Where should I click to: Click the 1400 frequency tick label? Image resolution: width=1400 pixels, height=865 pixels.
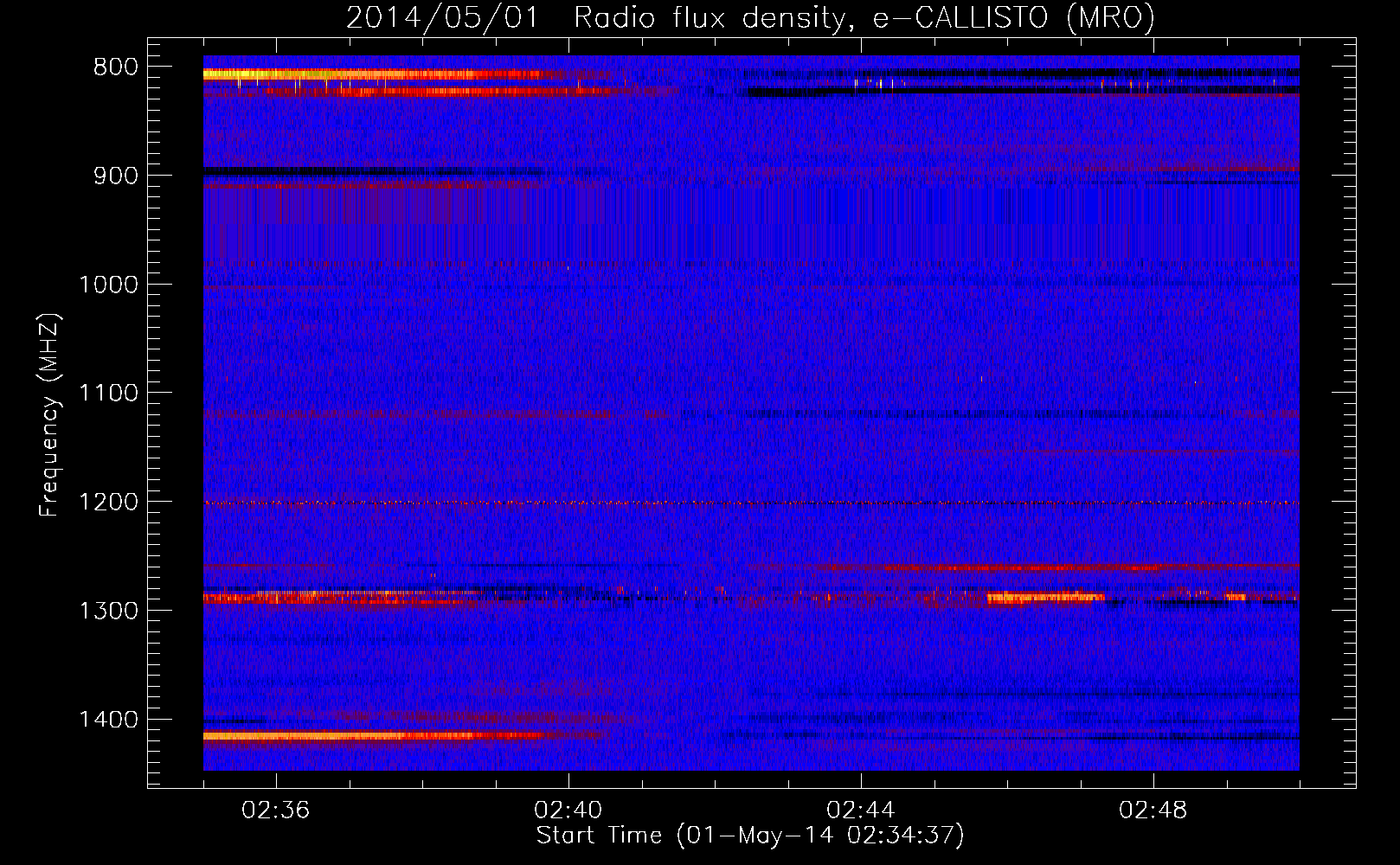tap(108, 720)
